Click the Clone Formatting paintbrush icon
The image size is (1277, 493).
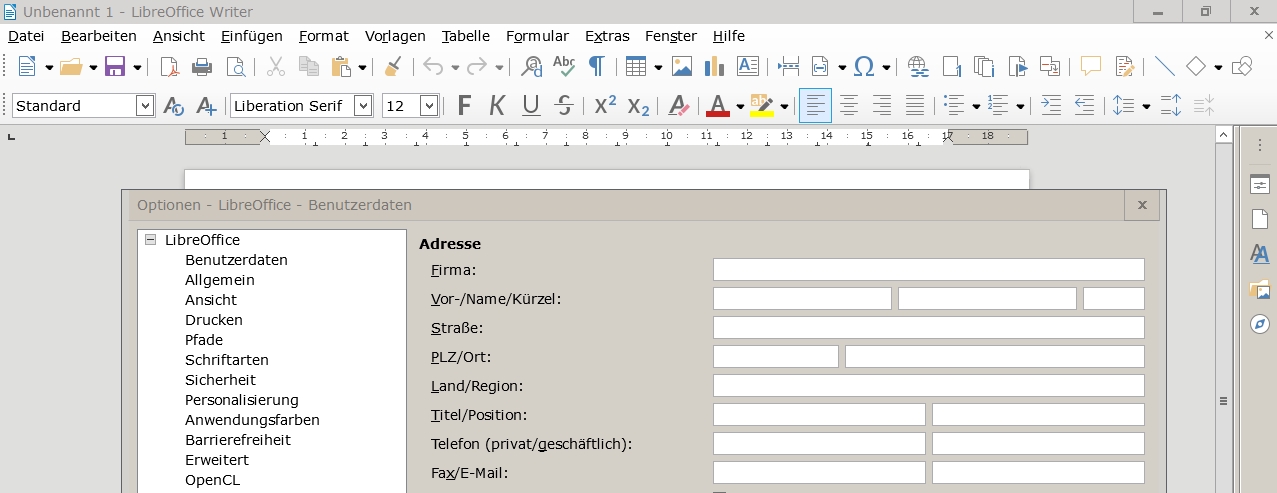393,67
